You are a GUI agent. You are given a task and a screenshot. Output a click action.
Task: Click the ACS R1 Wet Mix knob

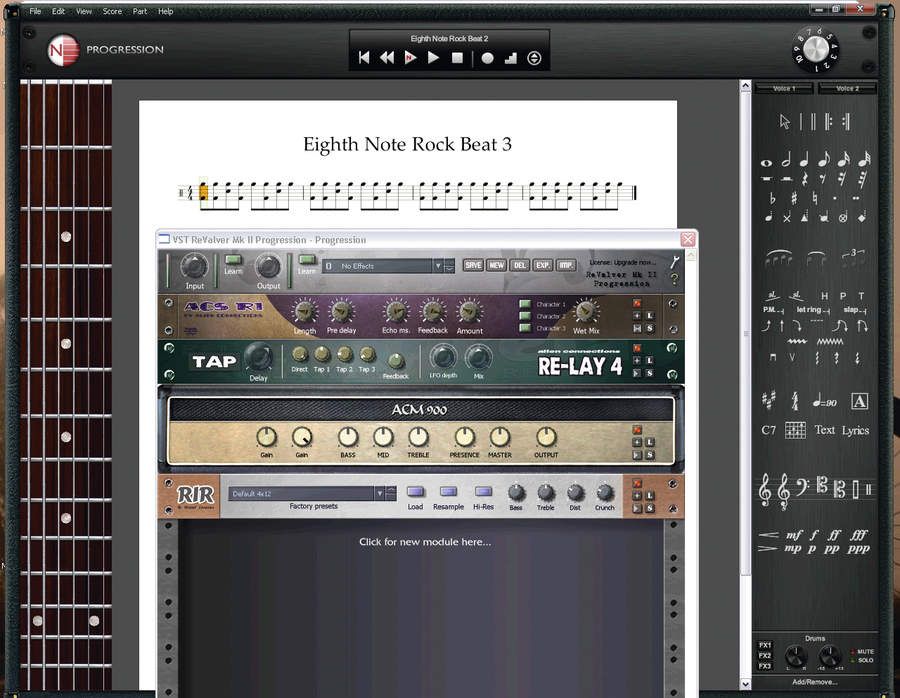[585, 311]
